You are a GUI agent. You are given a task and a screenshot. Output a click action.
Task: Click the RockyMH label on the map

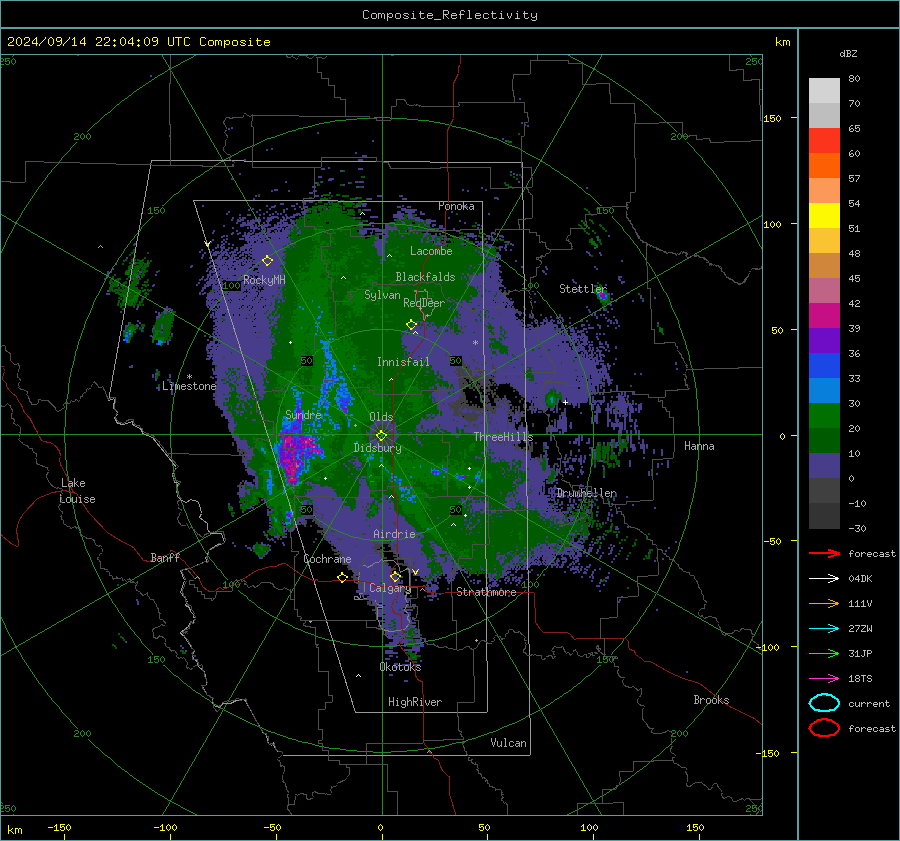(x=264, y=280)
